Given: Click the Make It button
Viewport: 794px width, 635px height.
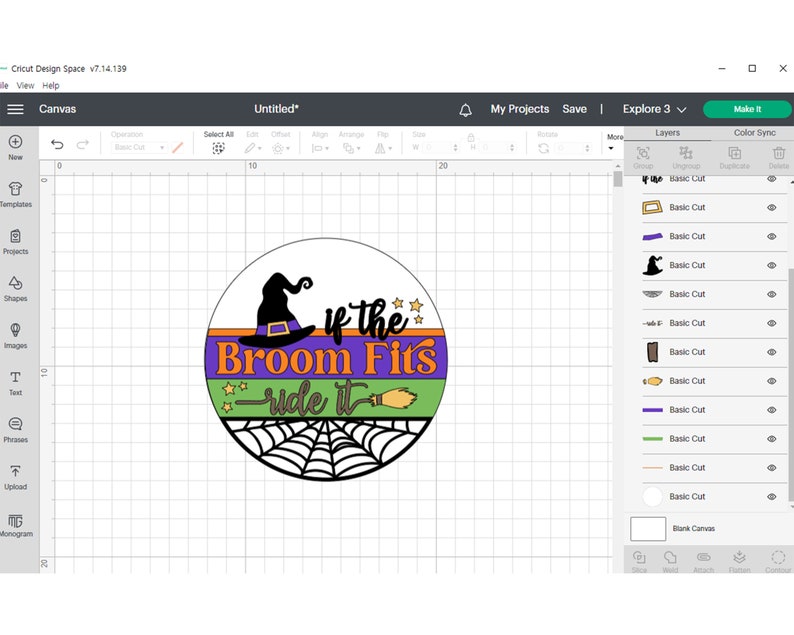Looking at the screenshot, I should point(747,109).
